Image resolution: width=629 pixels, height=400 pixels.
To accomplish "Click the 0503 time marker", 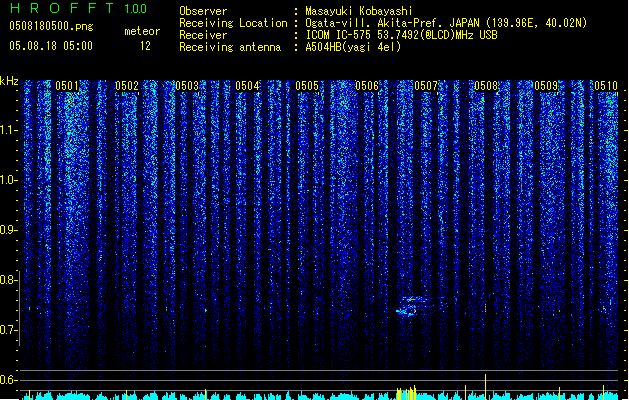I will [187, 86].
